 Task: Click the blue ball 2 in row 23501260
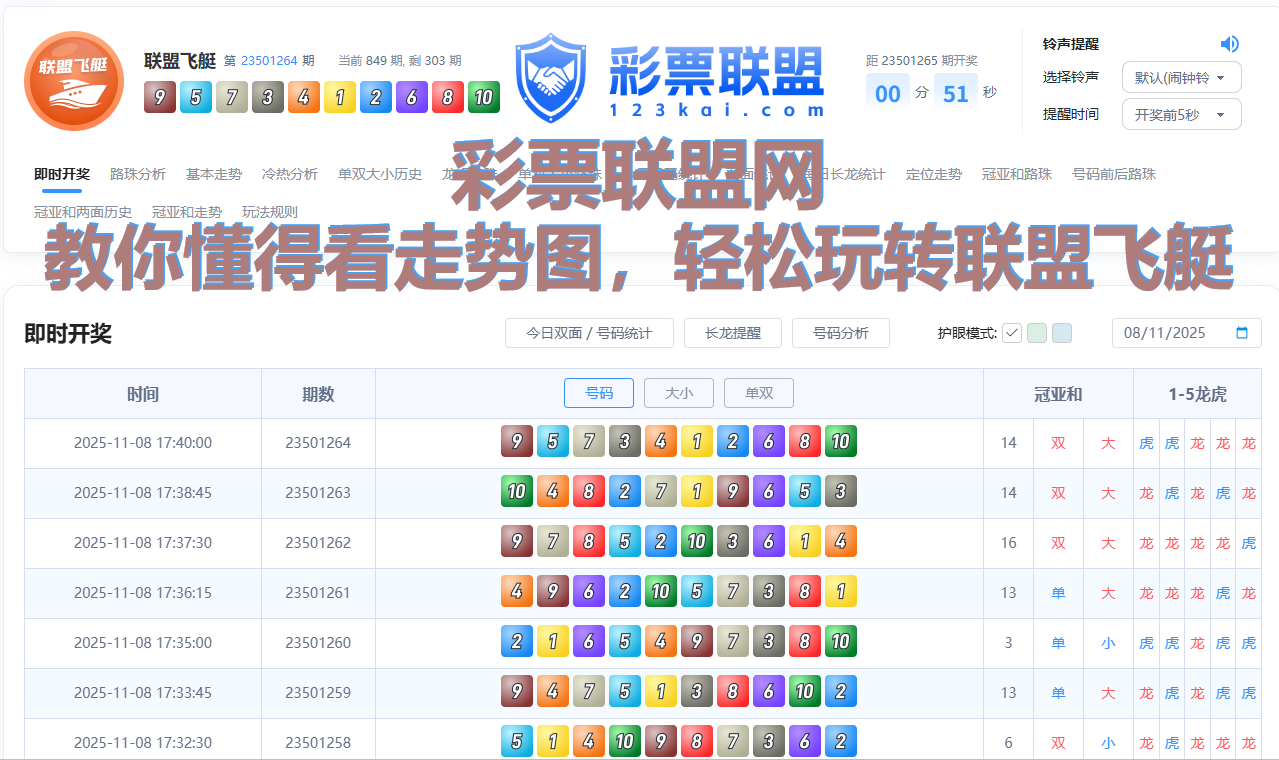(517, 641)
